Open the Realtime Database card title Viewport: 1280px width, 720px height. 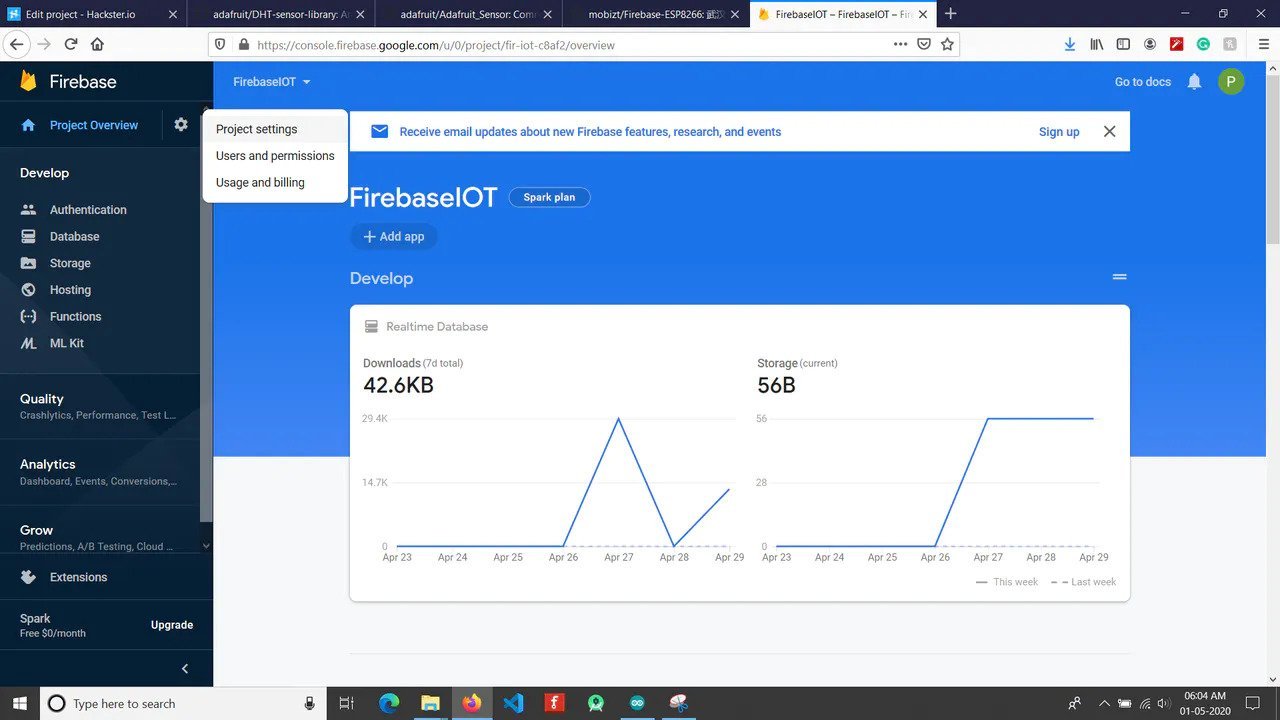[437, 327]
